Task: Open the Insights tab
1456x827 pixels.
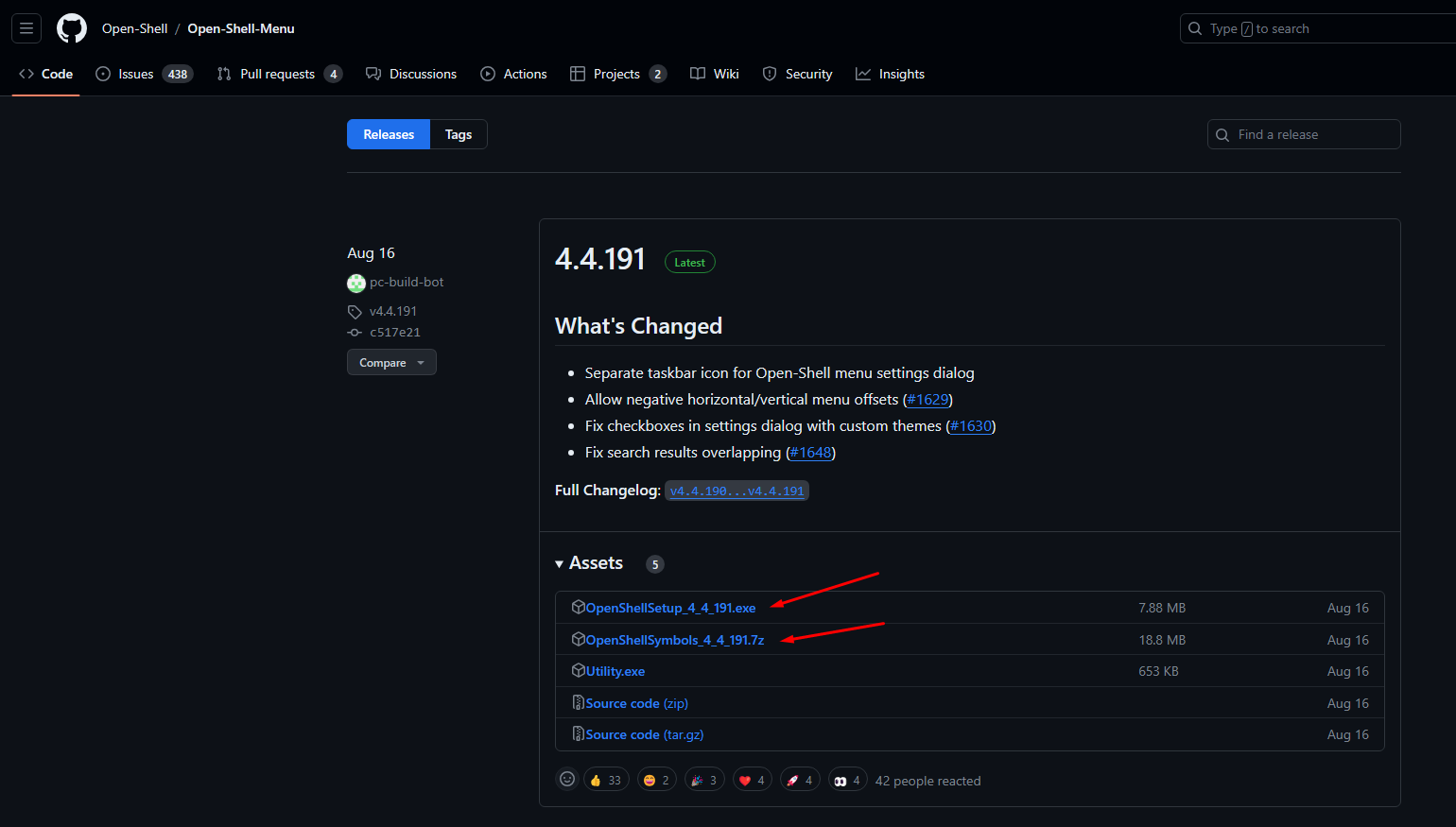Action: coord(890,74)
